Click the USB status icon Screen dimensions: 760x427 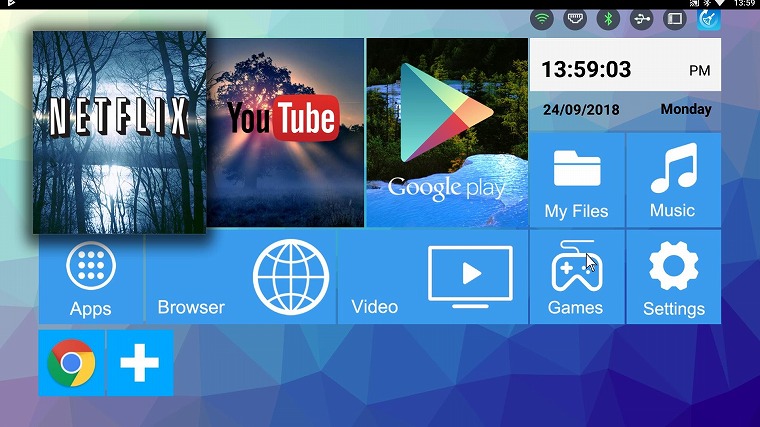tap(642, 19)
